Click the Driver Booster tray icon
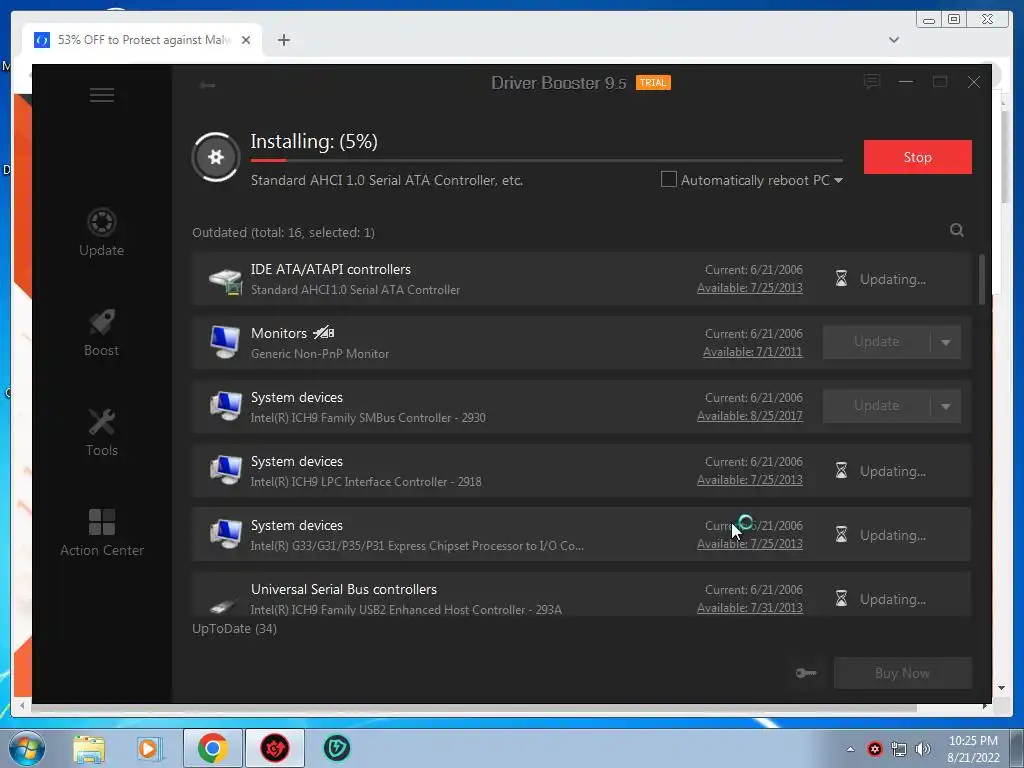This screenshot has width=1024, height=768. click(x=875, y=749)
